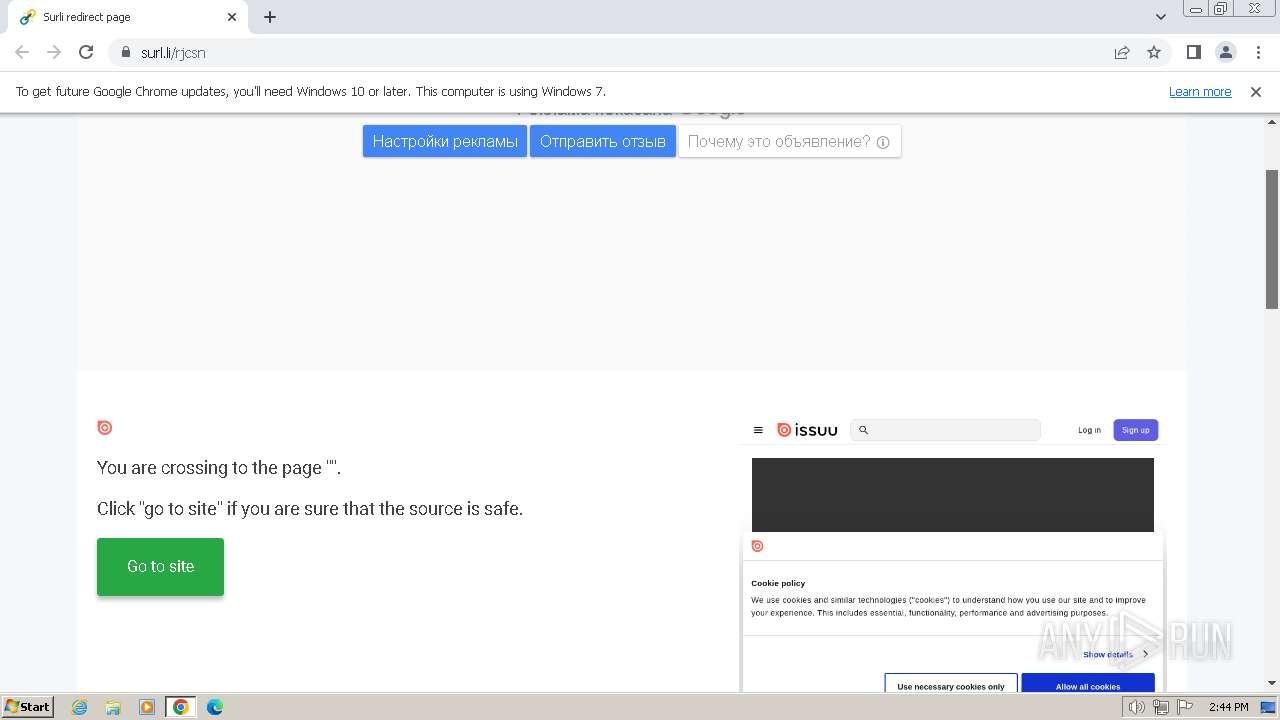Click Use necessary cookies only button
1280x720 pixels.
pyautogui.click(x=951, y=684)
